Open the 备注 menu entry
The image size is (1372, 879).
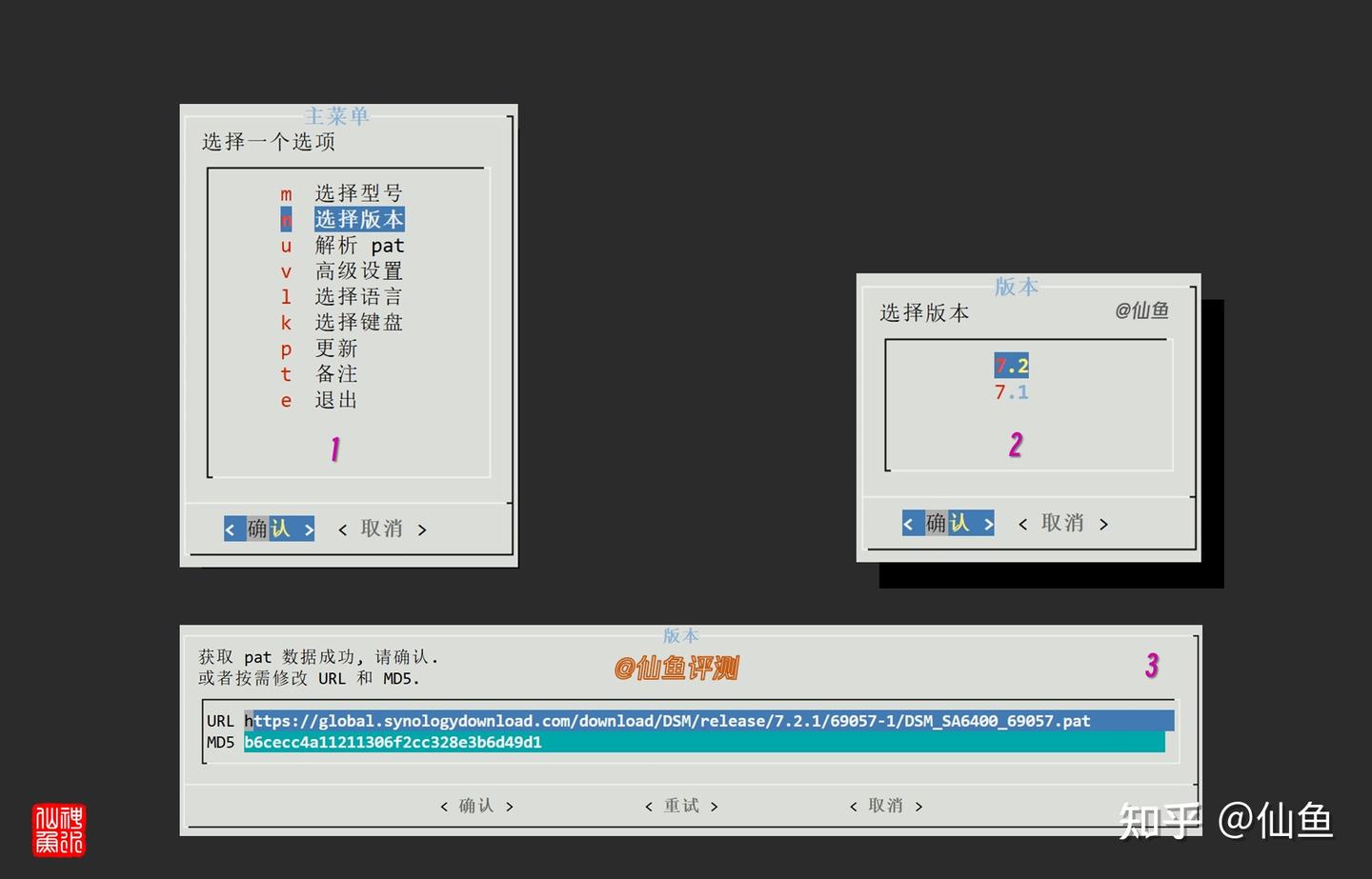tap(320, 374)
